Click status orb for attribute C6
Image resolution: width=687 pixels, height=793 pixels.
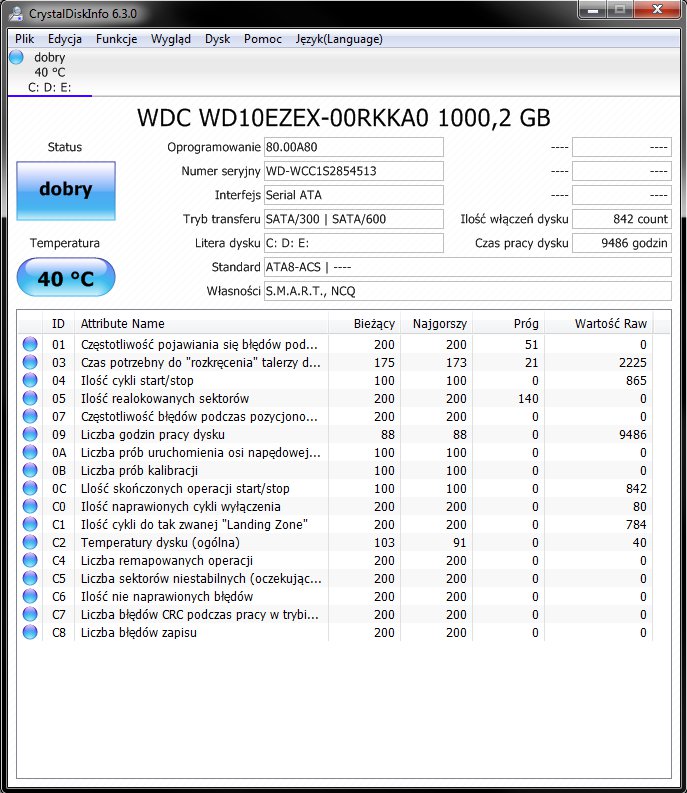tap(30, 596)
